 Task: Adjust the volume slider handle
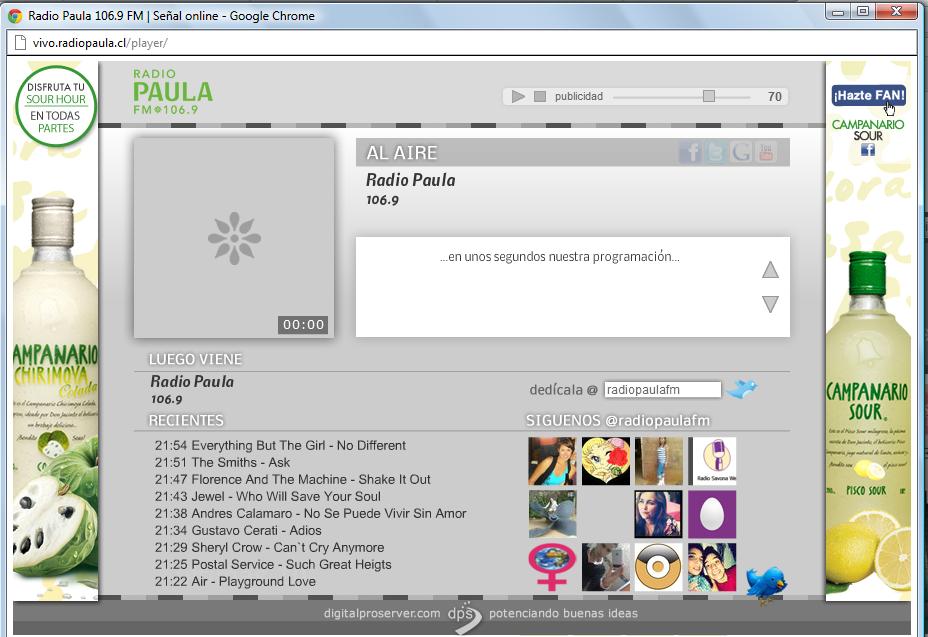(708, 96)
